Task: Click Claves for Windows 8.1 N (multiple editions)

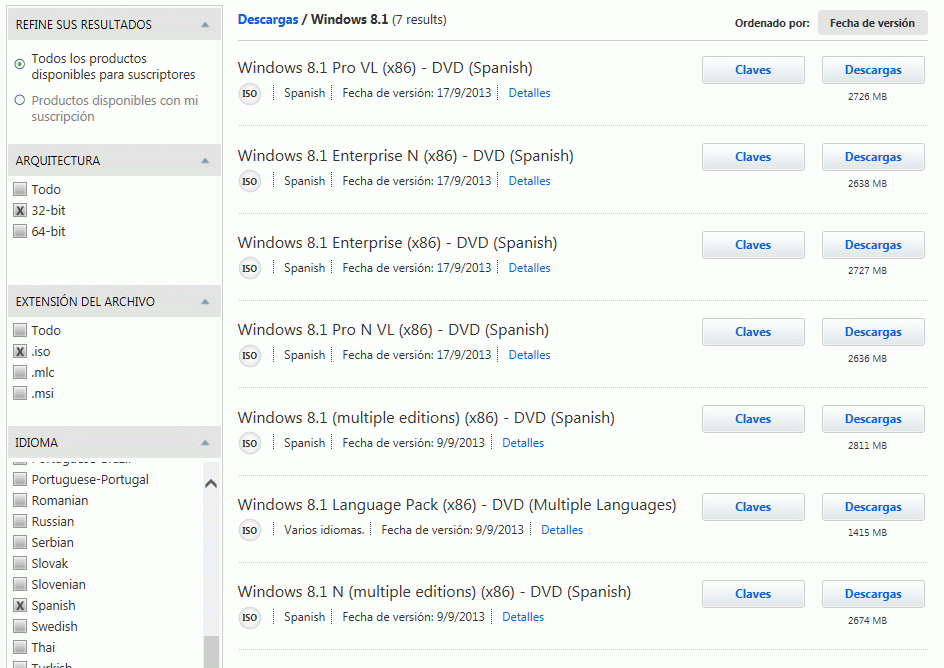Action: pyautogui.click(x=753, y=594)
